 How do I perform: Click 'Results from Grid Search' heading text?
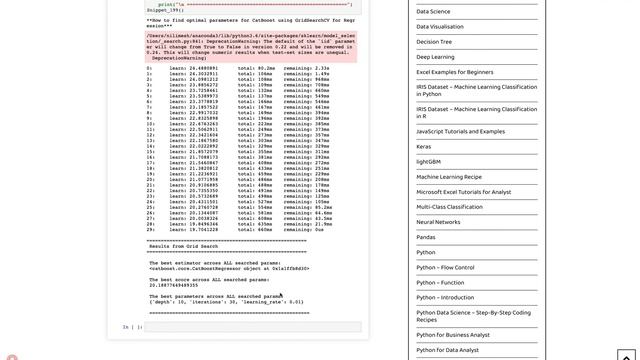coord(183,247)
